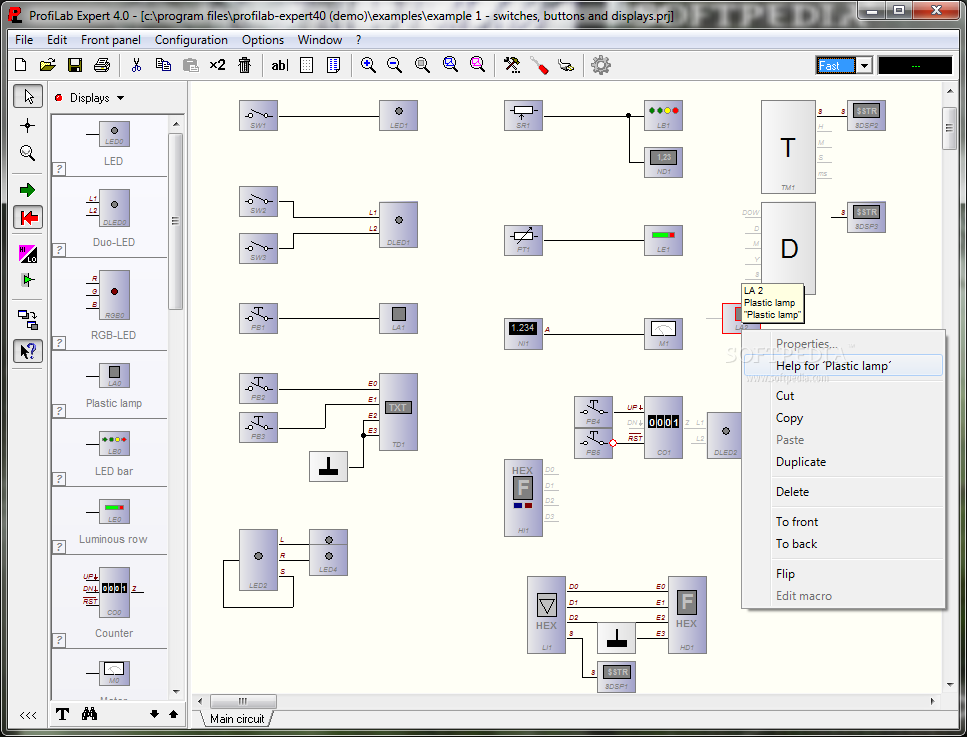Screen dimensions: 967x737
Task: Click the CO1 counter block on canvas
Action: pos(663,427)
